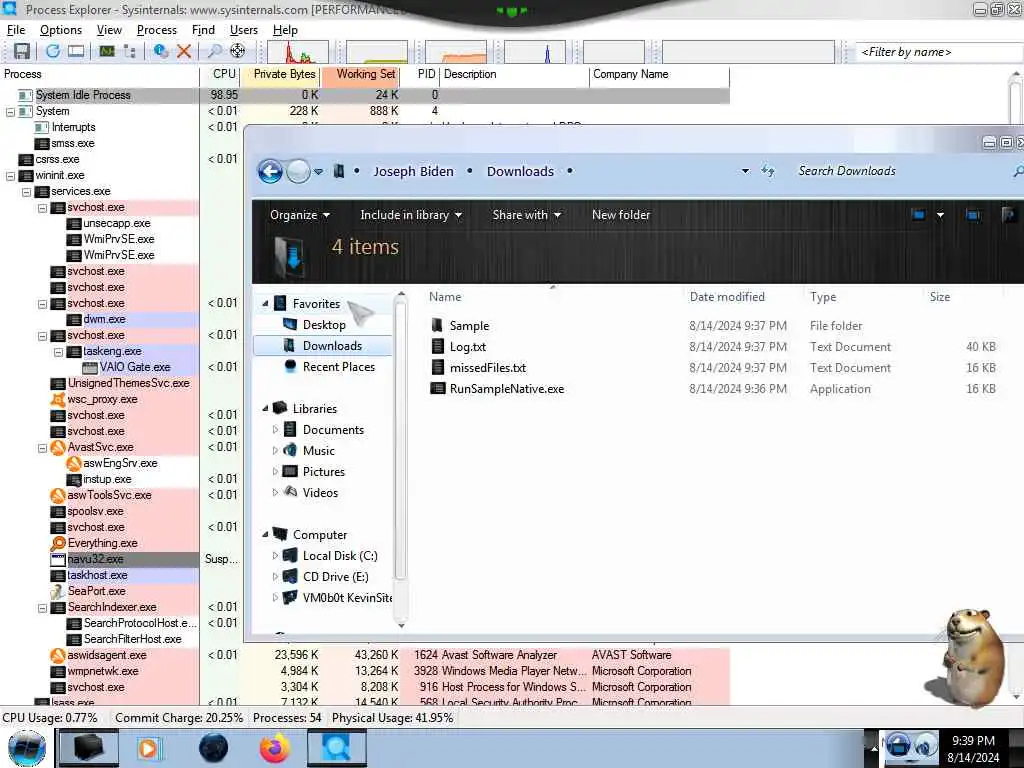
Task: Select the VAIO Gate.exe process
Action: 135,367
